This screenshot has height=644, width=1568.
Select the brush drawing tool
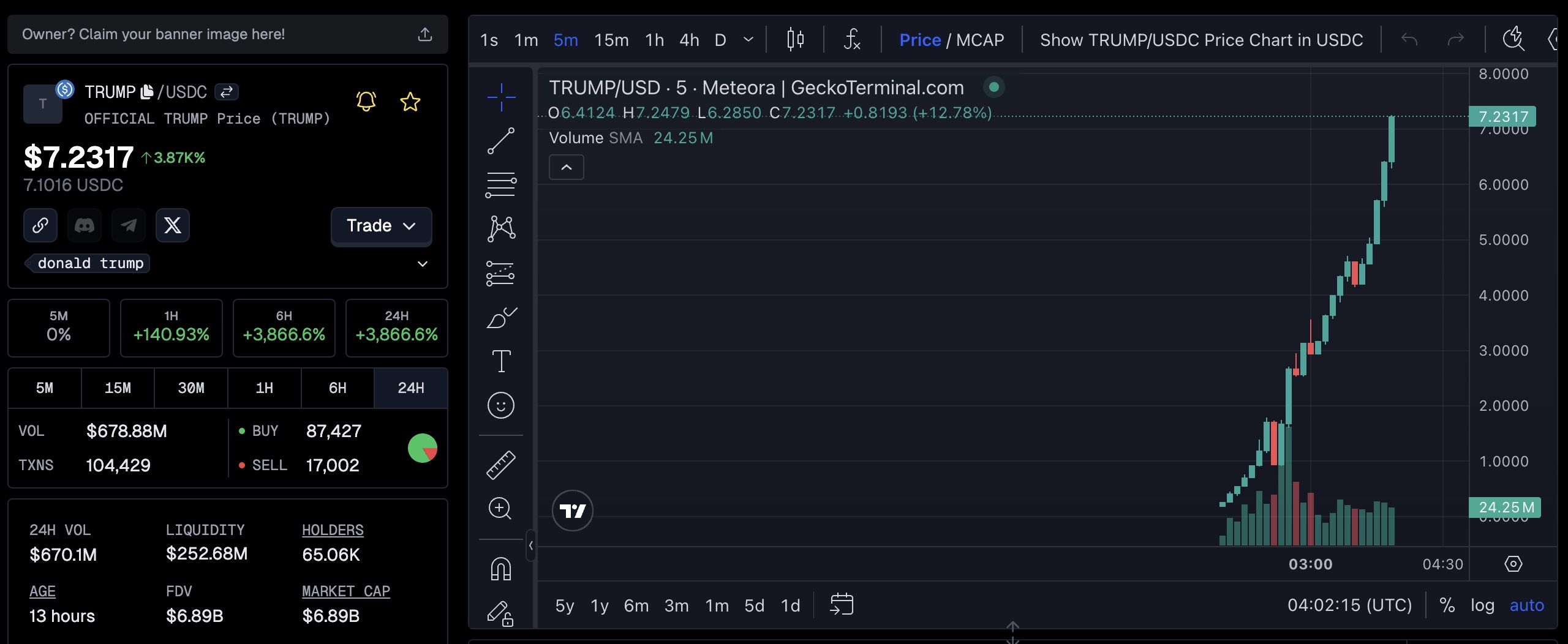tap(501, 318)
